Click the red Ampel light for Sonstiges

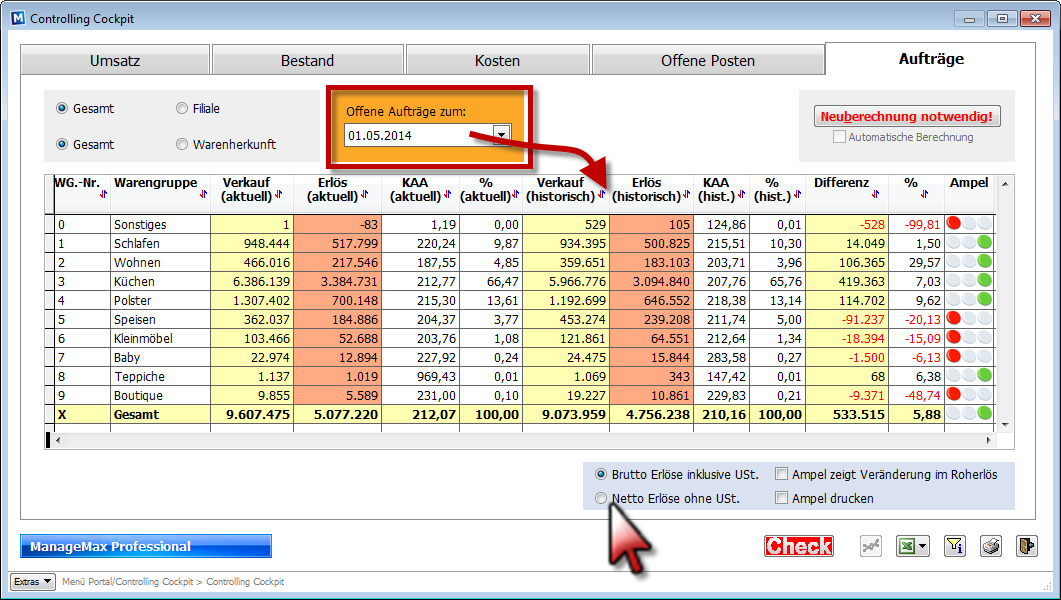[954, 223]
